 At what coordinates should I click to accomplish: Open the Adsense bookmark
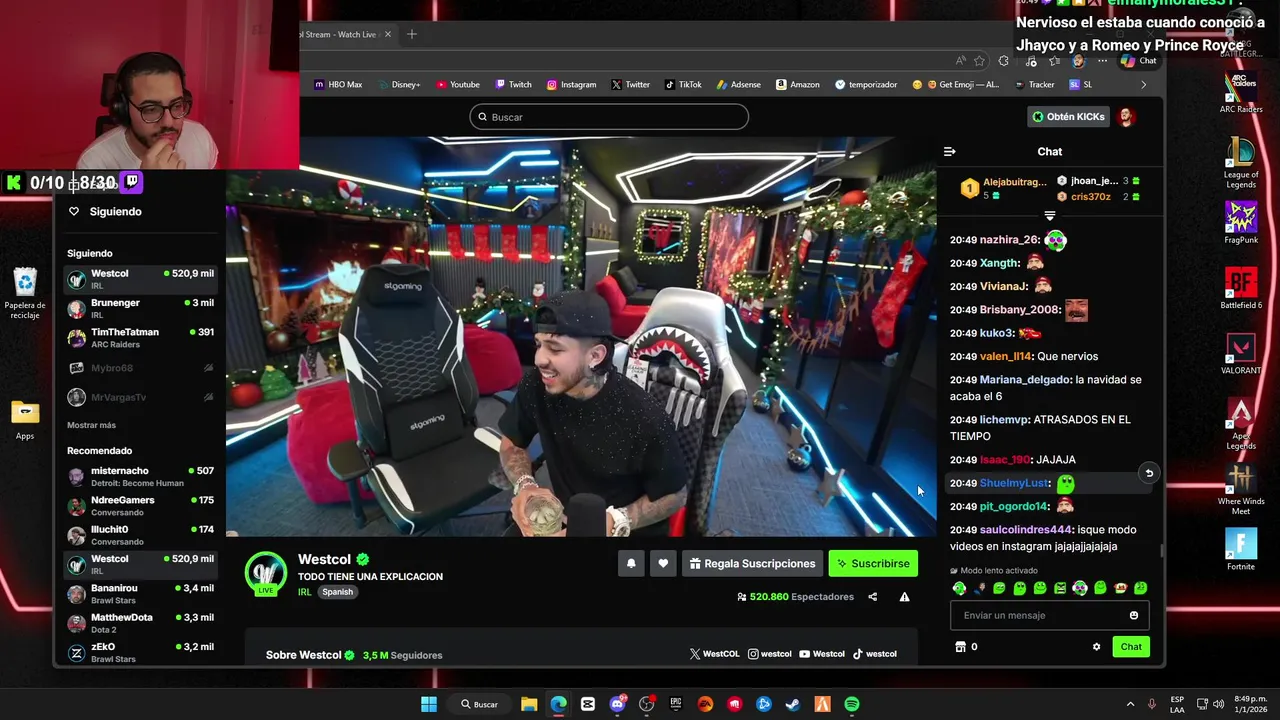pyautogui.click(x=738, y=85)
